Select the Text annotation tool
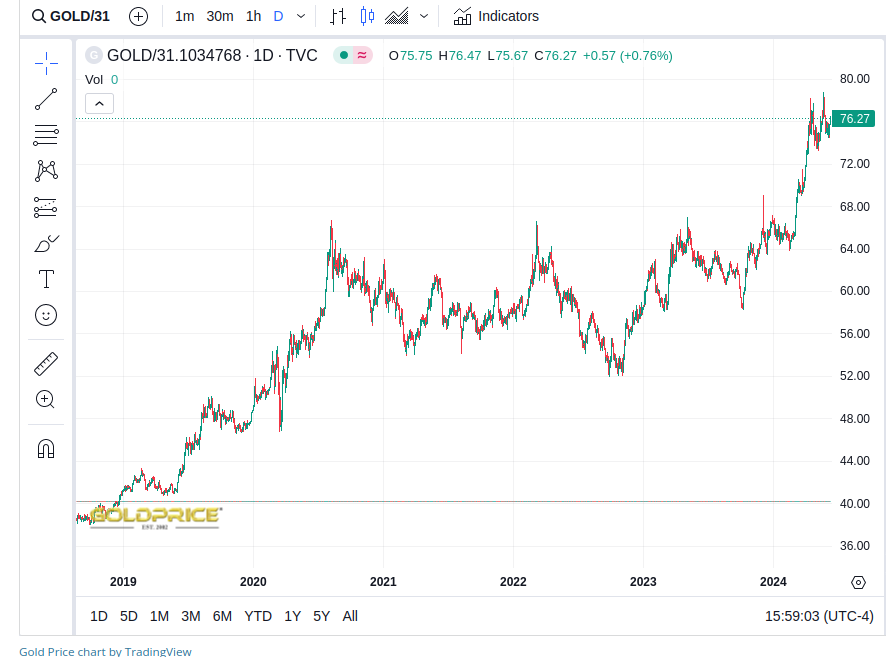 coord(46,279)
